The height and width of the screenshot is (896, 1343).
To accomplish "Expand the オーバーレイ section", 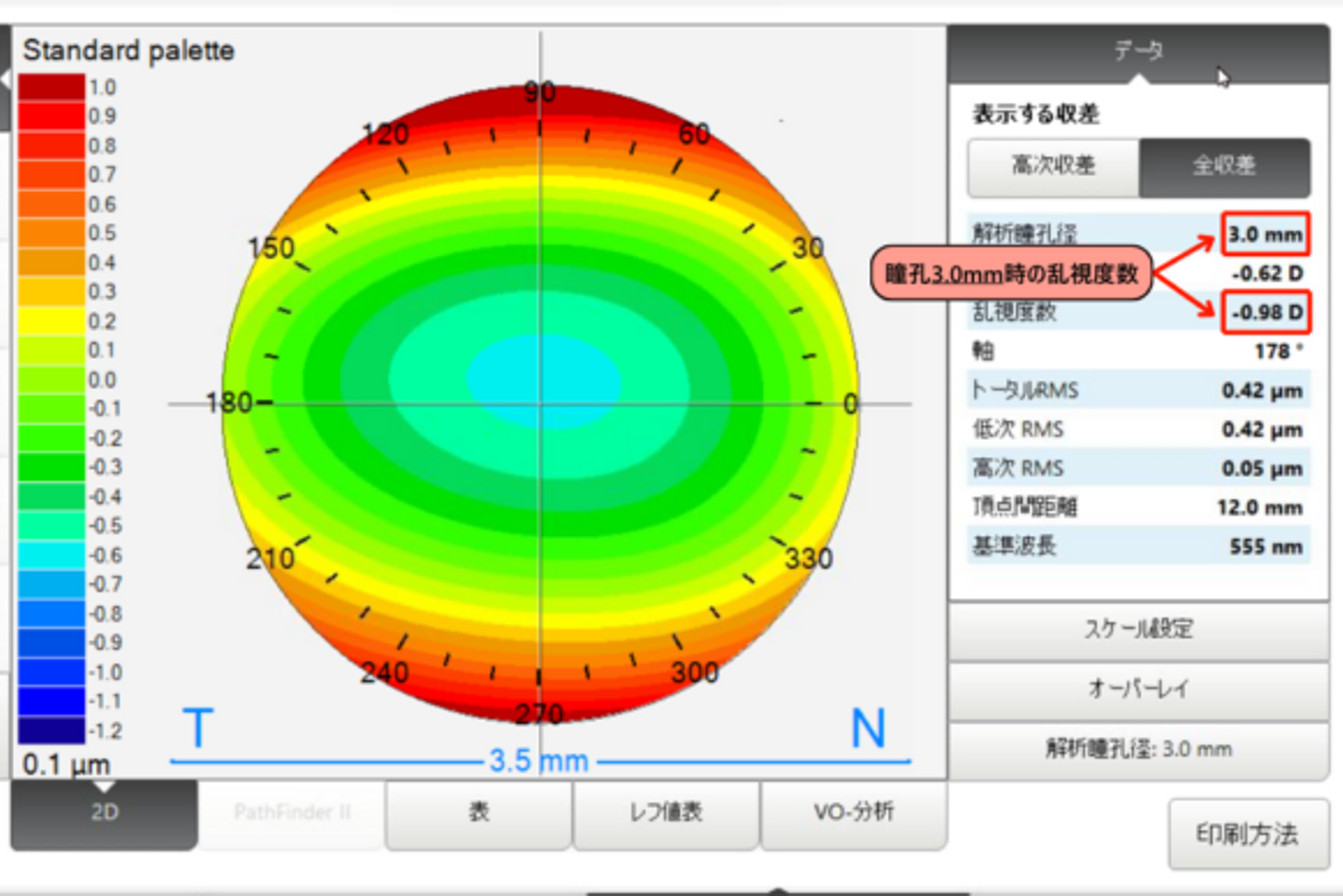I will (1139, 690).
